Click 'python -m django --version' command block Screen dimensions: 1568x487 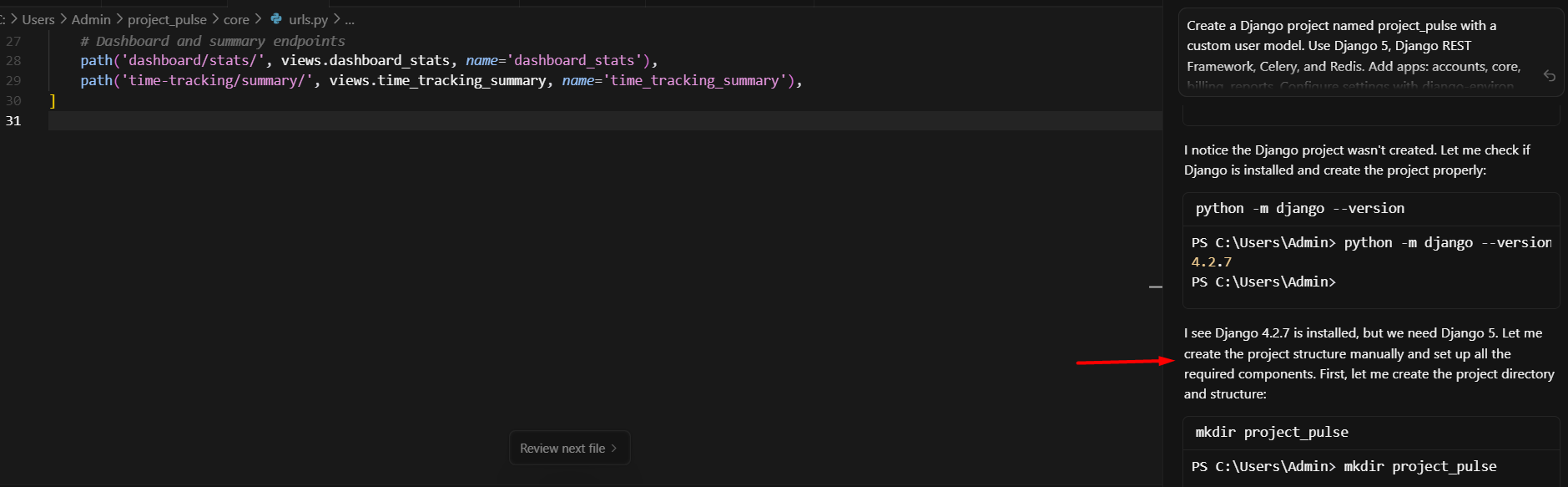1371,209
